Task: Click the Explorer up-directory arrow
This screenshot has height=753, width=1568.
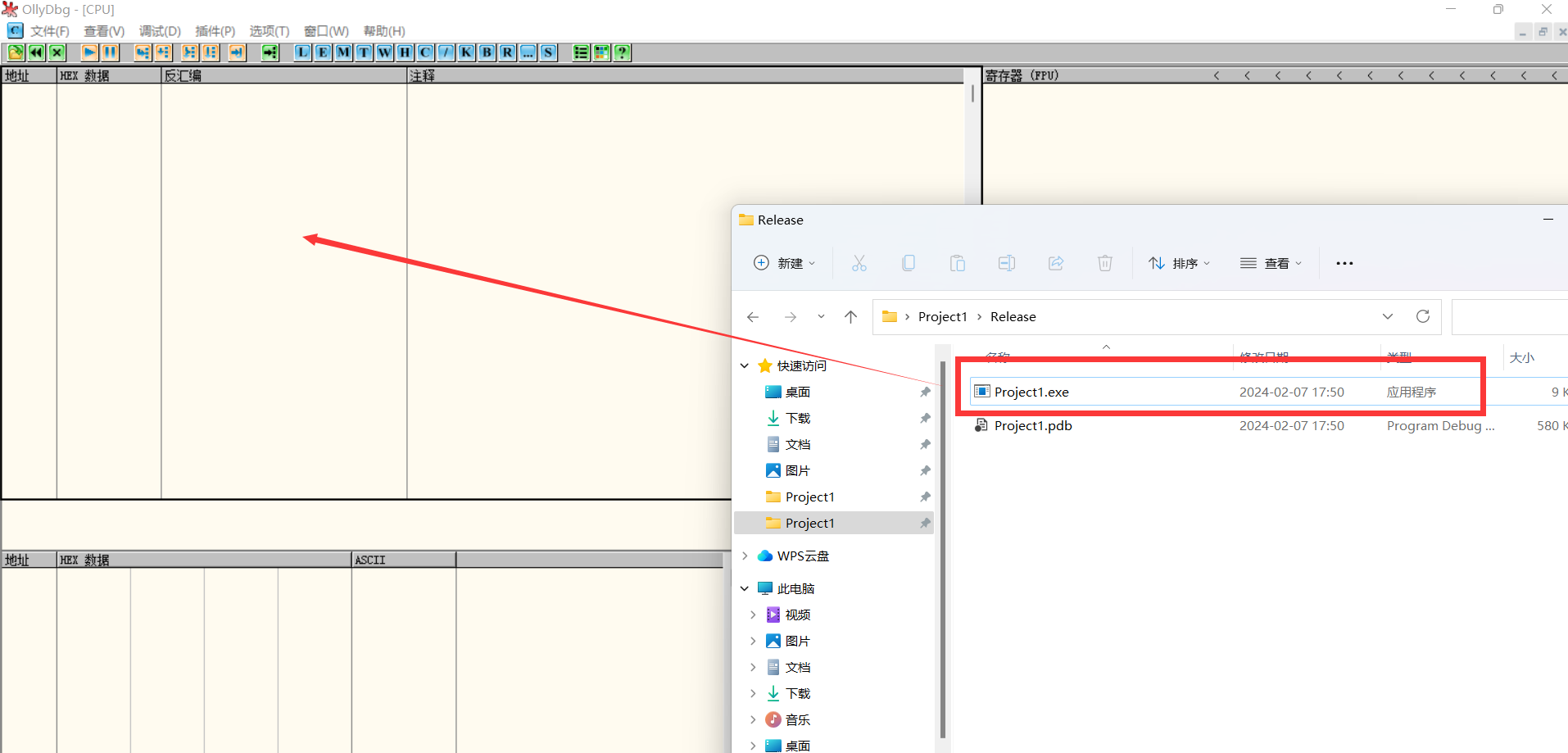Action: (x=851, y=317)
